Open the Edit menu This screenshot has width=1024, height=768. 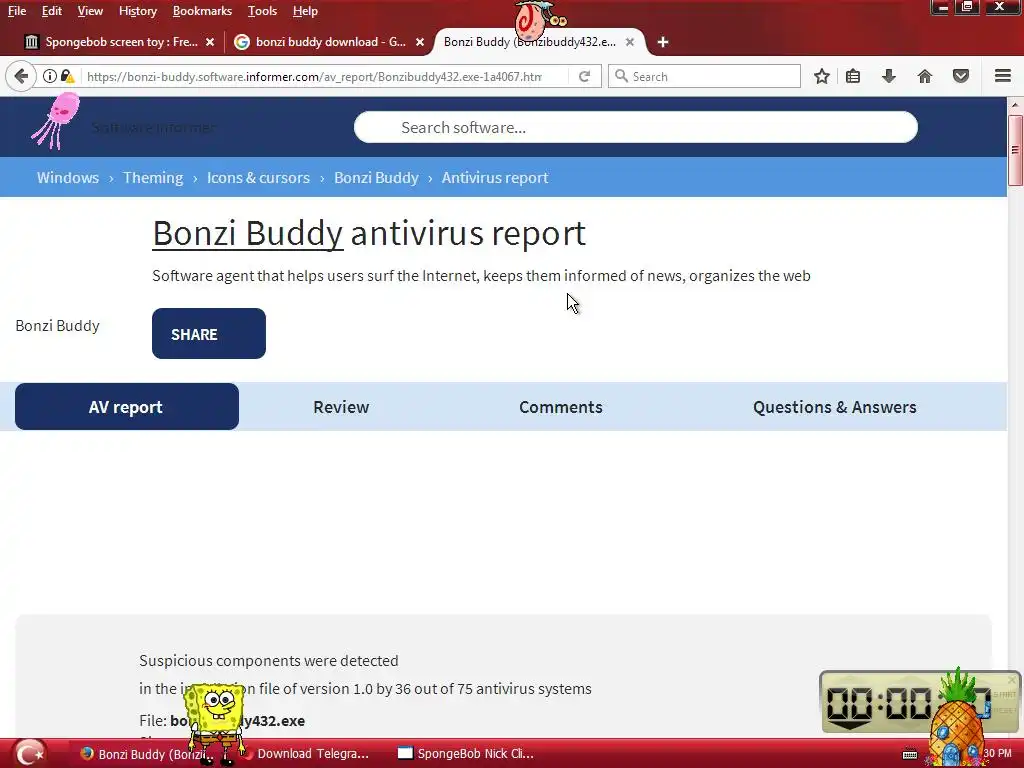(x=52, y=11)
